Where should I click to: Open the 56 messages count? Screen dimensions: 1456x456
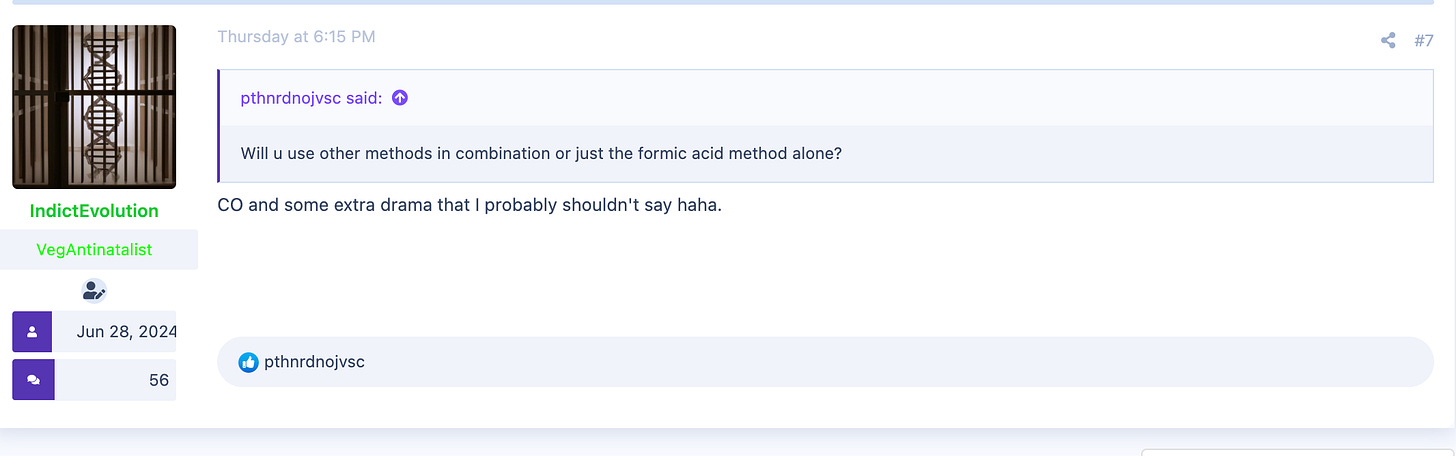pyautogui.click(x=159, y=380)
